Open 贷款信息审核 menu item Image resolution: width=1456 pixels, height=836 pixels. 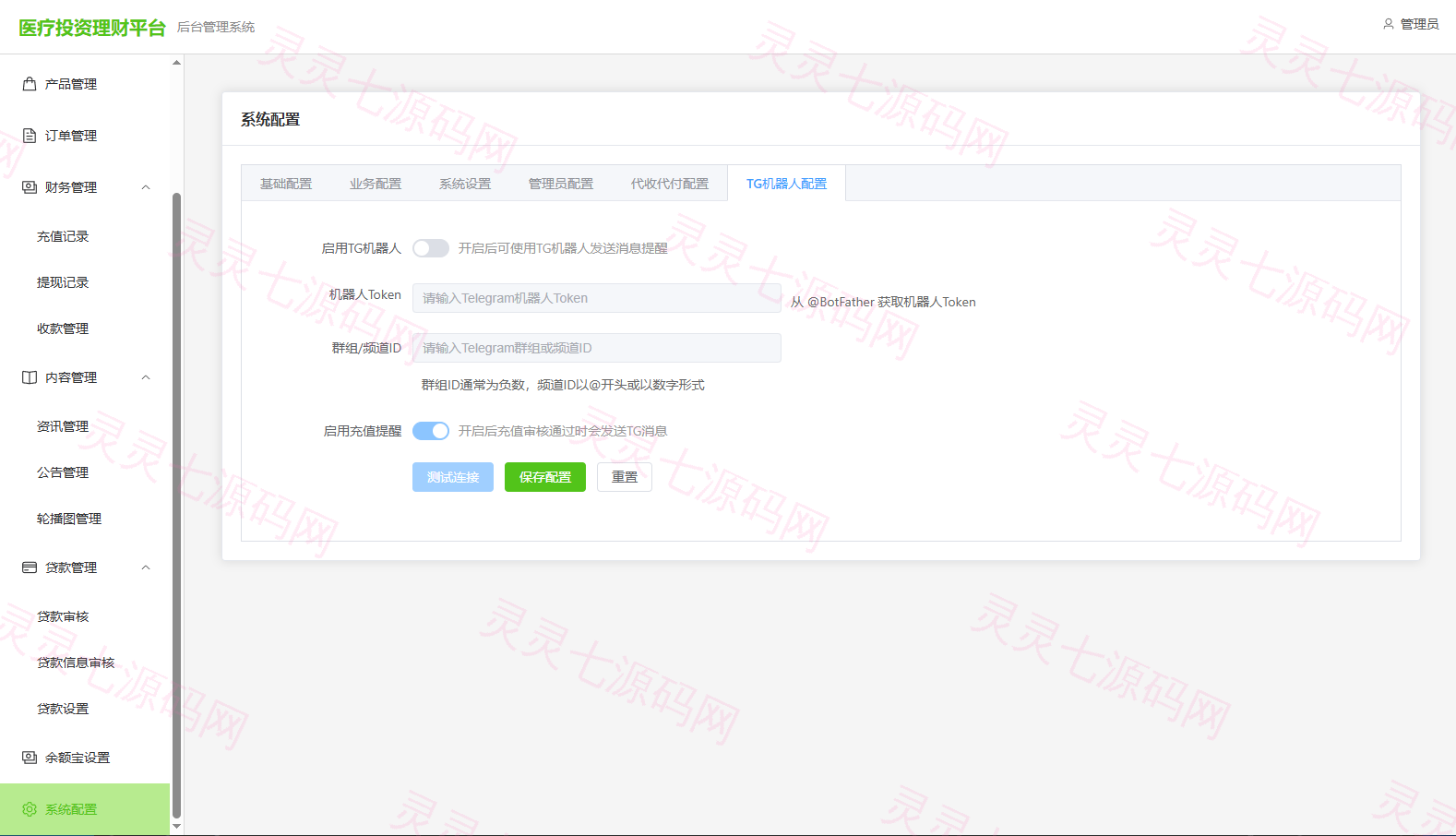tap(76, 663)
